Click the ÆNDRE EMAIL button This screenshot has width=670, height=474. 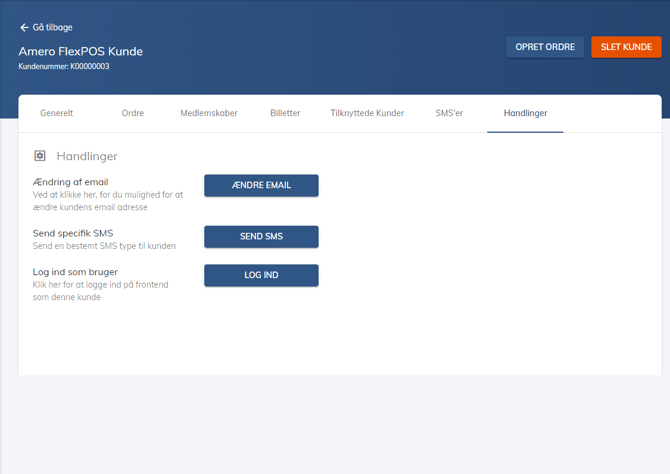coord(261,185)
